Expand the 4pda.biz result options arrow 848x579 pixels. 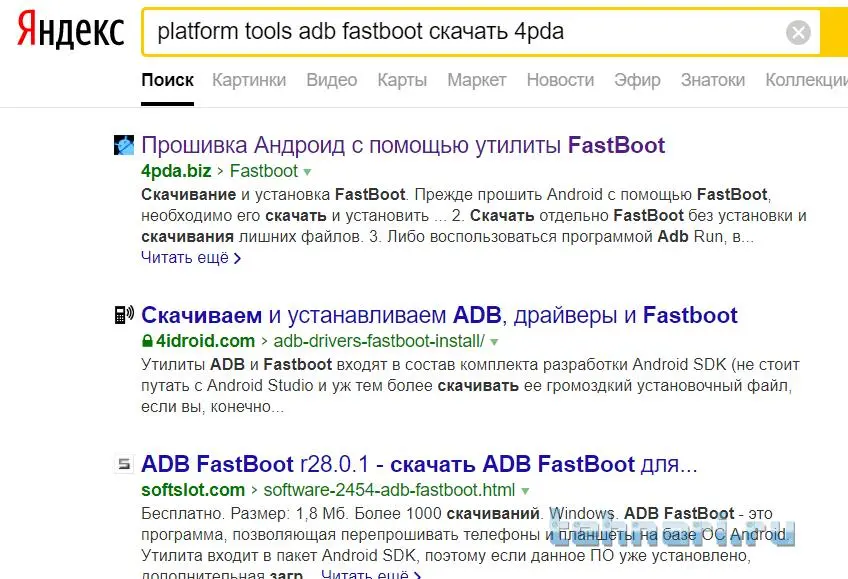click(308, 172)
